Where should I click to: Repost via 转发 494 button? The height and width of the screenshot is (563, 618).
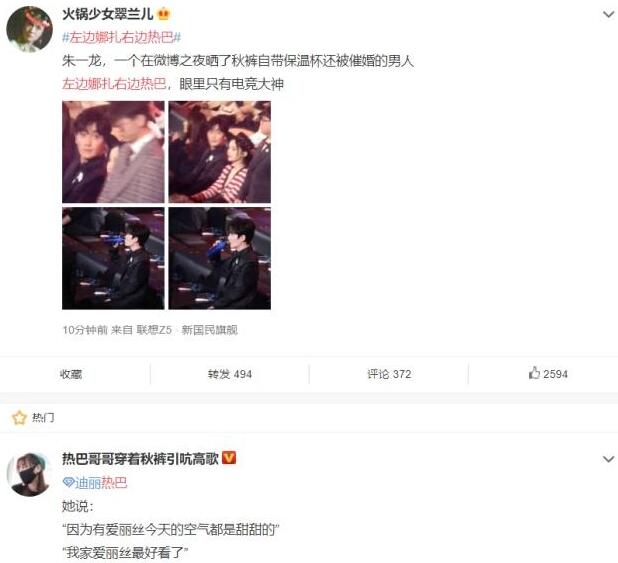pyautogui.click(x=230, y=374)
